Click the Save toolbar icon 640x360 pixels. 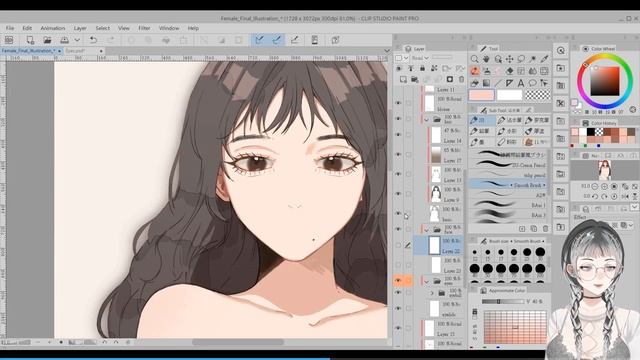click(x=64, y=40)
